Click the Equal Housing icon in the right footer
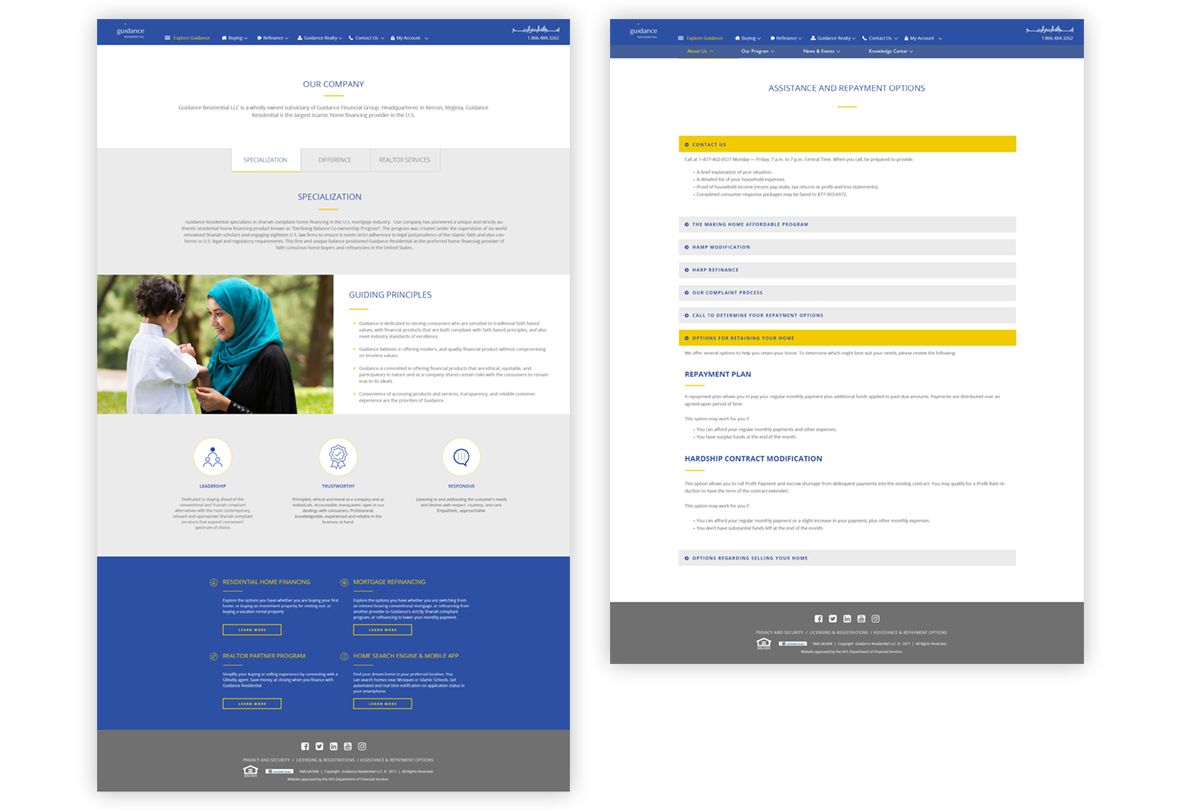The image size is (1200, 810). click(x=764, y=643)
